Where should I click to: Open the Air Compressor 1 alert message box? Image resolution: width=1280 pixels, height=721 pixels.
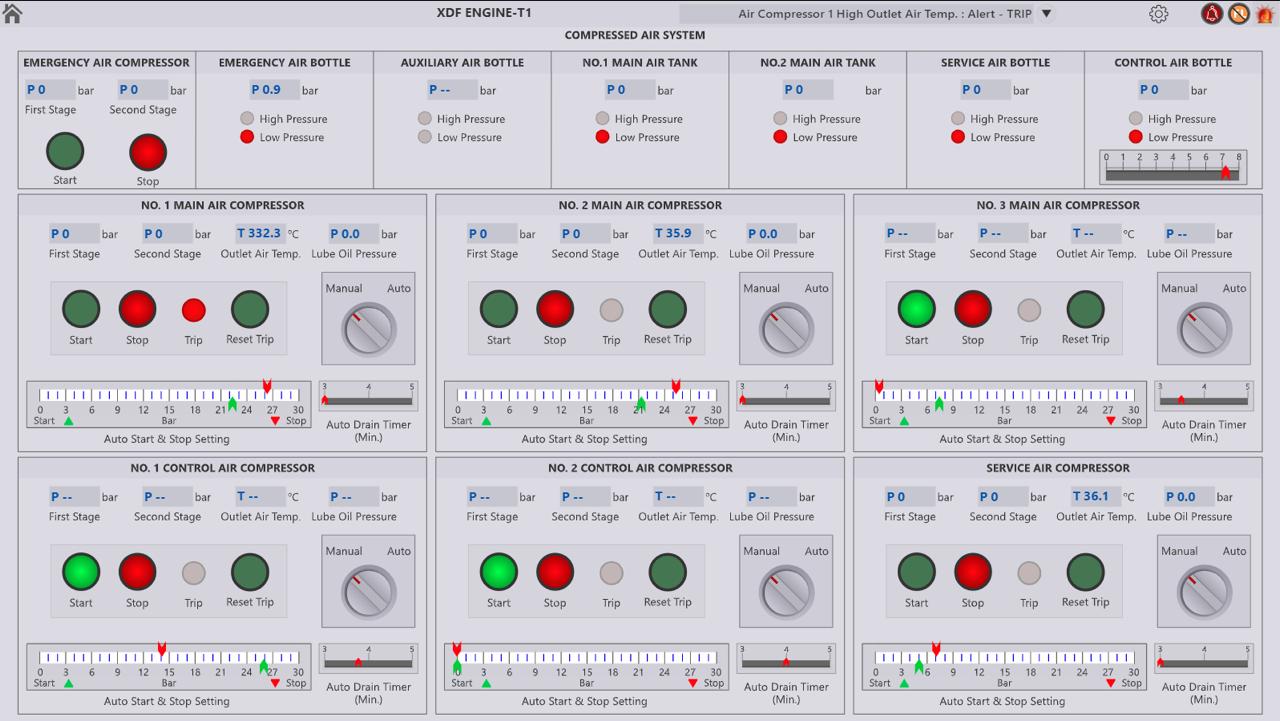click(866, 14)
